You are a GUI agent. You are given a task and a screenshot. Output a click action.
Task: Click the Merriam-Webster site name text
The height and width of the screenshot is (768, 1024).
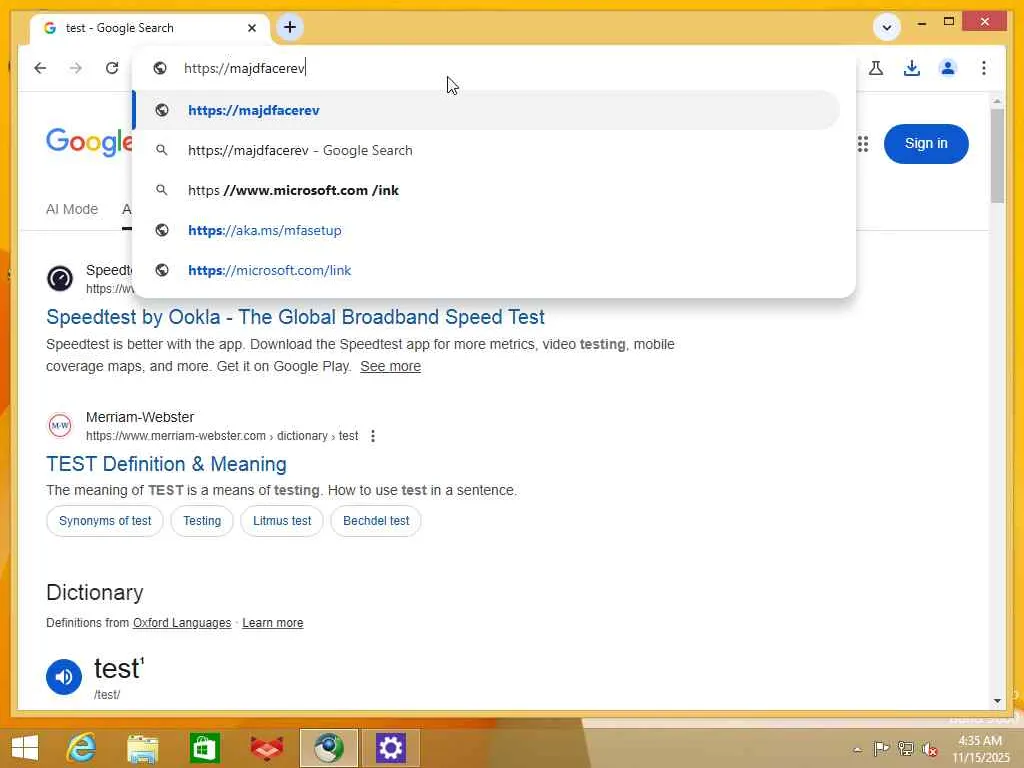coord(140,417)
